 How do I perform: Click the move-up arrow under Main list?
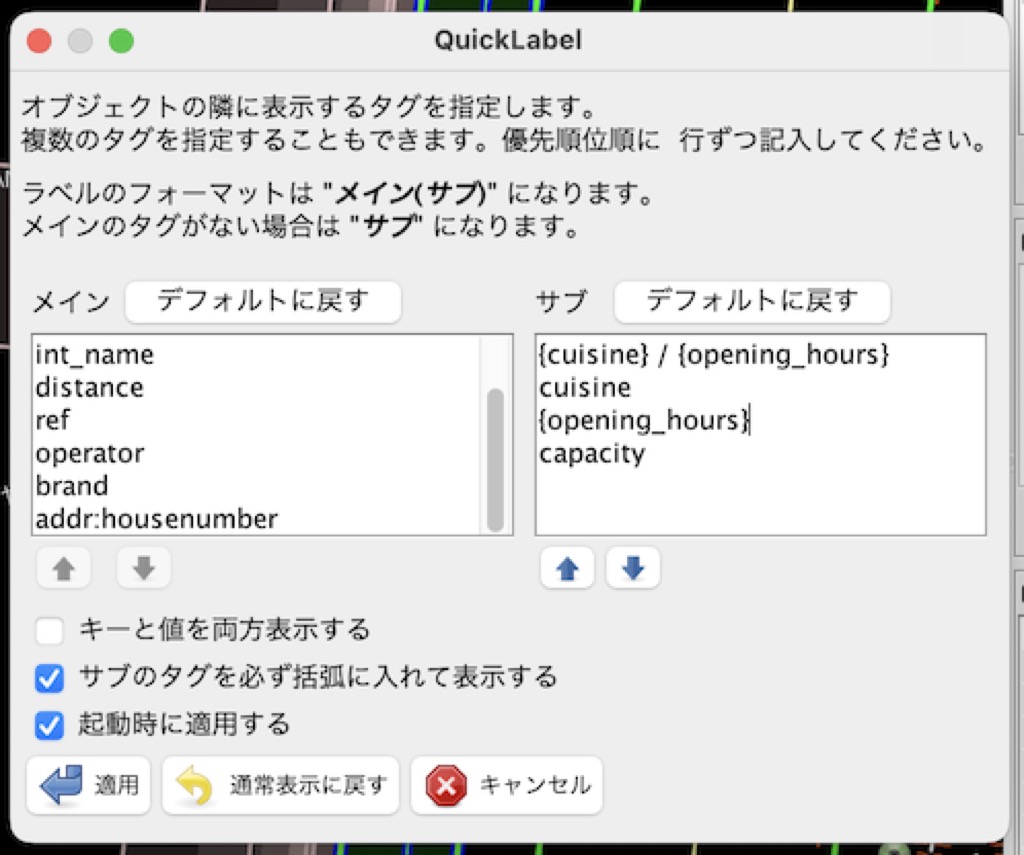tap(64, 569)
